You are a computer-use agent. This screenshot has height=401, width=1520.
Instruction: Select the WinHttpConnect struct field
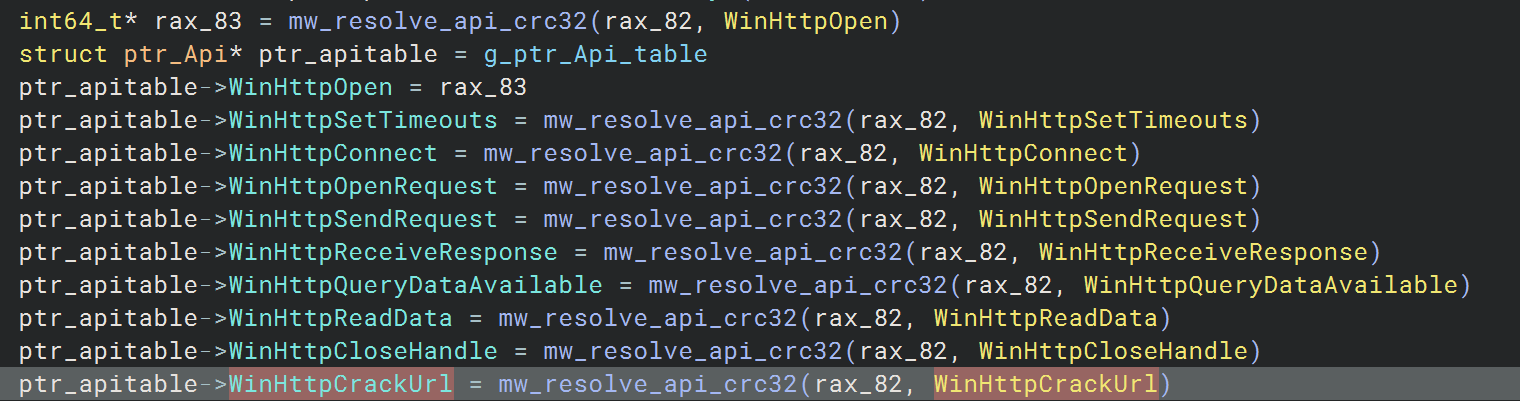333,153
